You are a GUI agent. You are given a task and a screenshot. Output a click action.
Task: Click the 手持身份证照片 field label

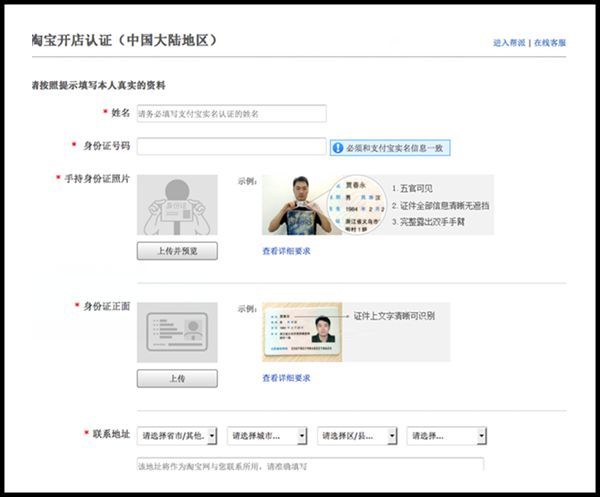97,179
